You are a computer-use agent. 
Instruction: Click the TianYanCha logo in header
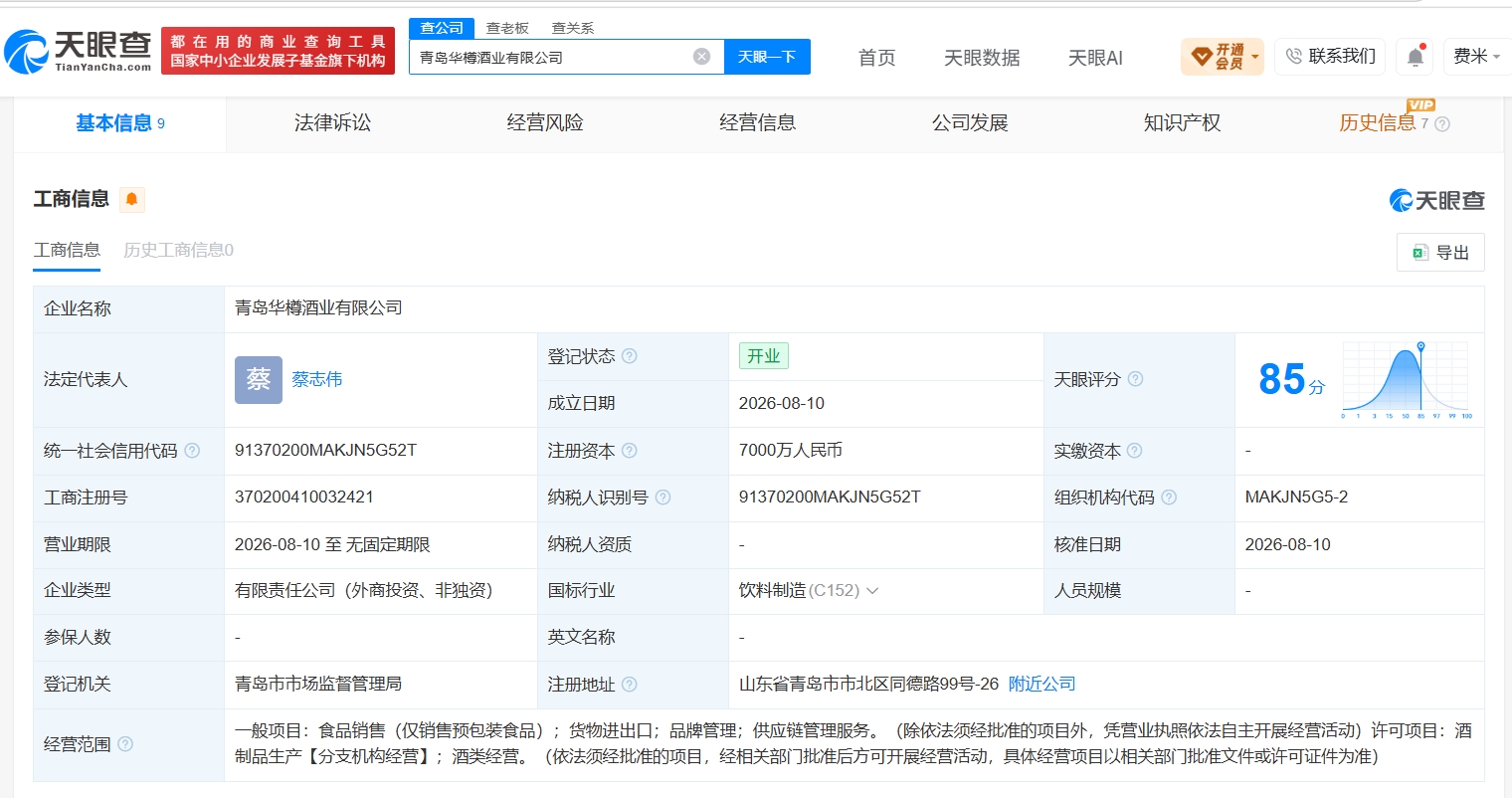pyautogui.click(x=78, y=51)
